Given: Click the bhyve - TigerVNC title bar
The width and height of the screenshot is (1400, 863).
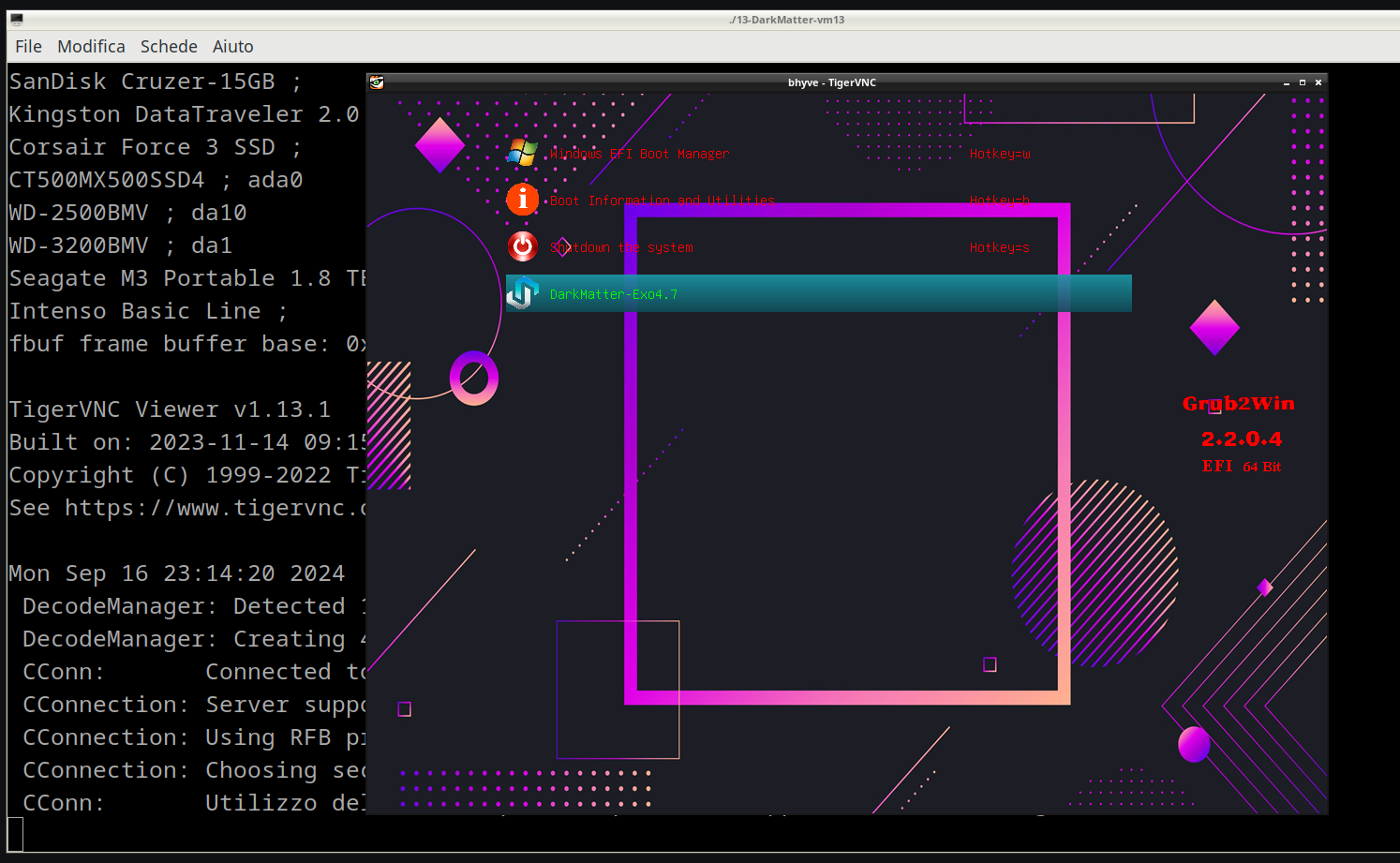Looking at the screenshot, I should point(831,82).
